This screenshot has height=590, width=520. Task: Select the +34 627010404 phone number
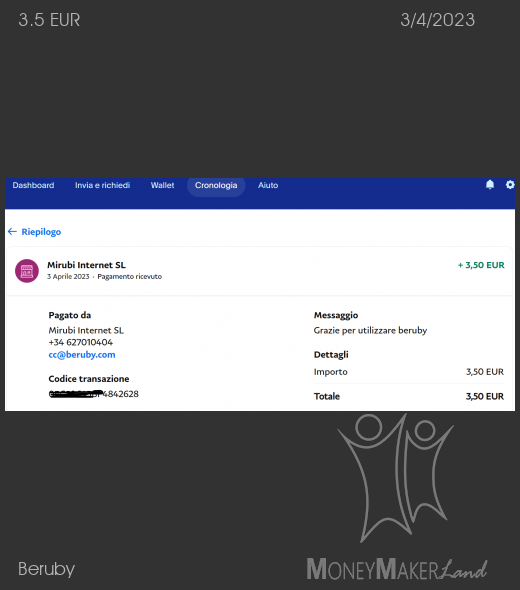81,342
